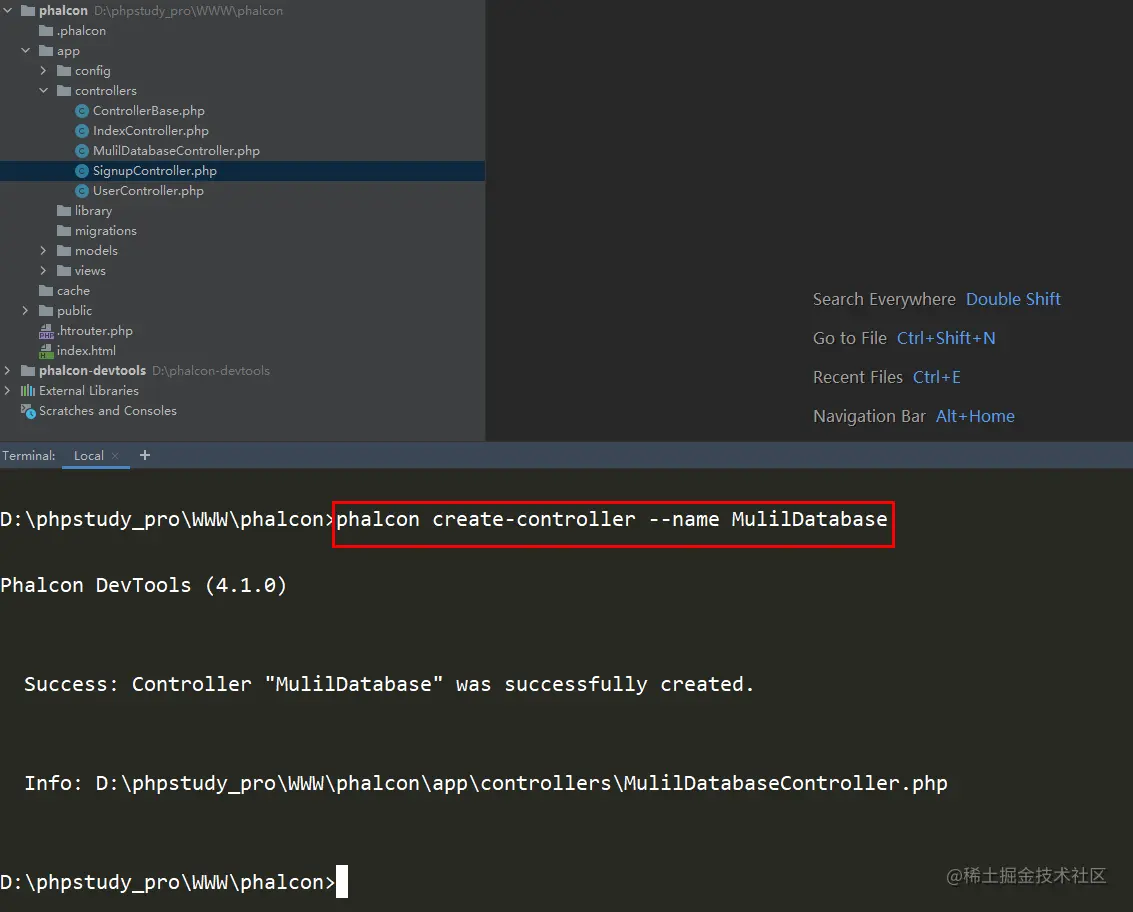Collapse the app folder chevron

pos(25,51)
